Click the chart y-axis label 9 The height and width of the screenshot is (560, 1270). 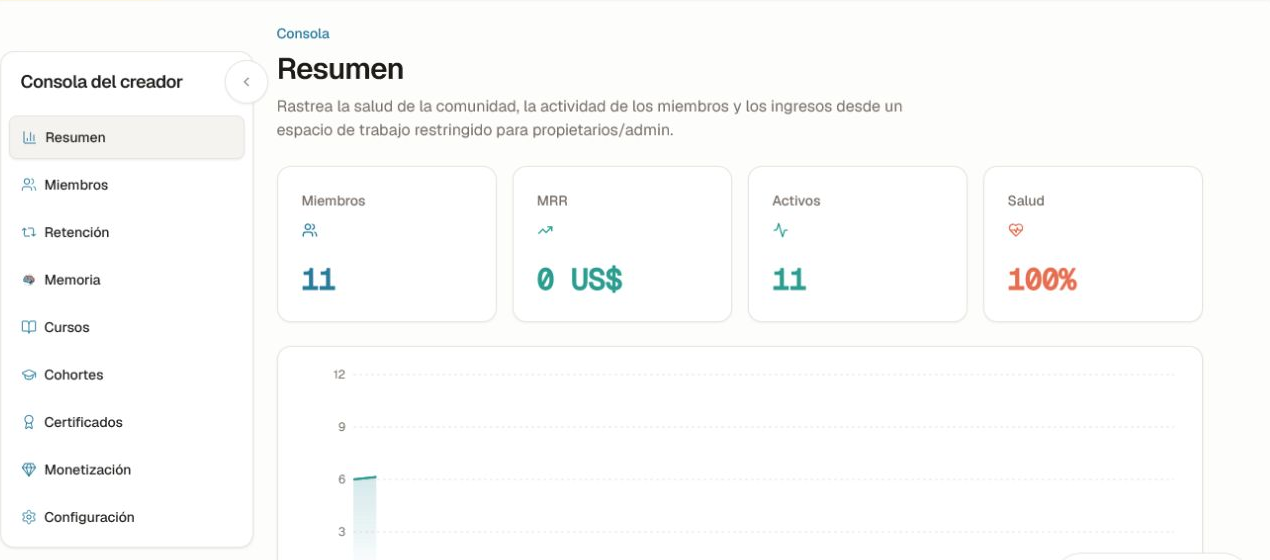tap(342, 427)
